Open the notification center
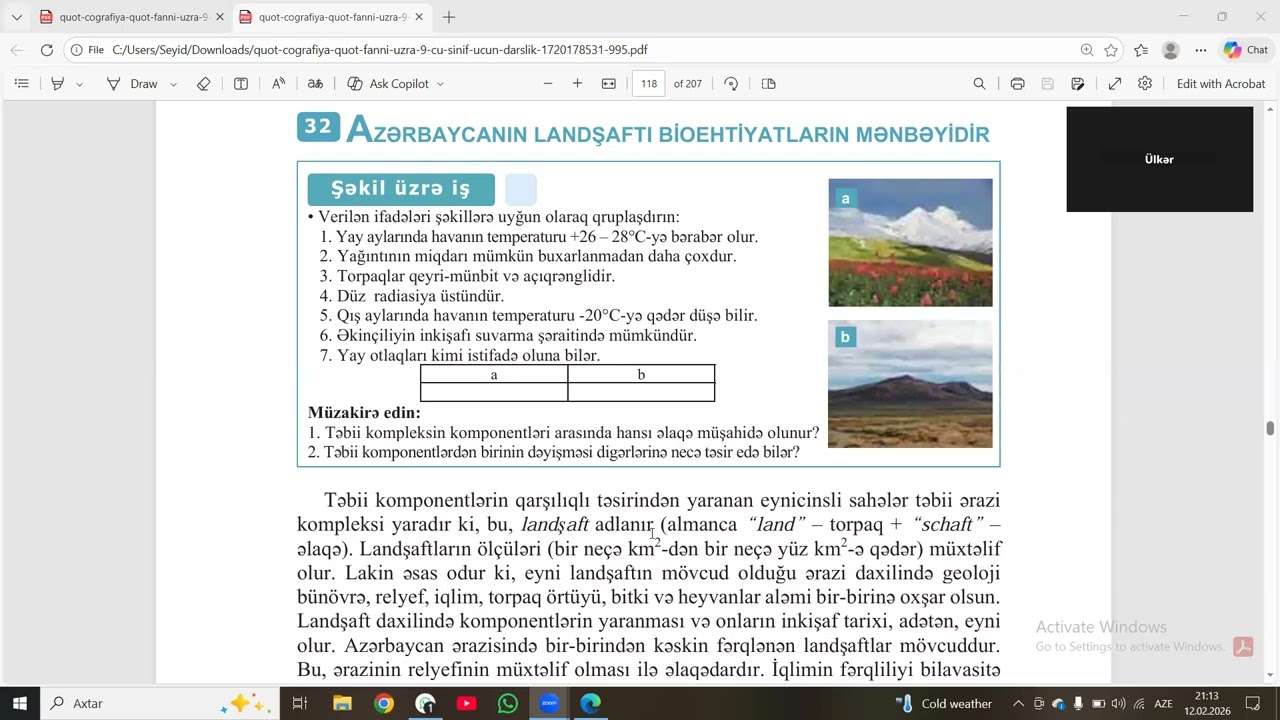 1253,703
